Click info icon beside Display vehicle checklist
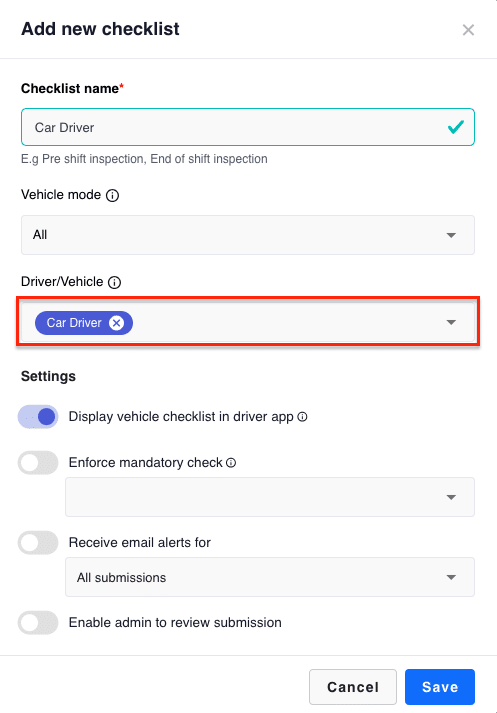The height and width of the screenshot is (713, 497). 302,417
